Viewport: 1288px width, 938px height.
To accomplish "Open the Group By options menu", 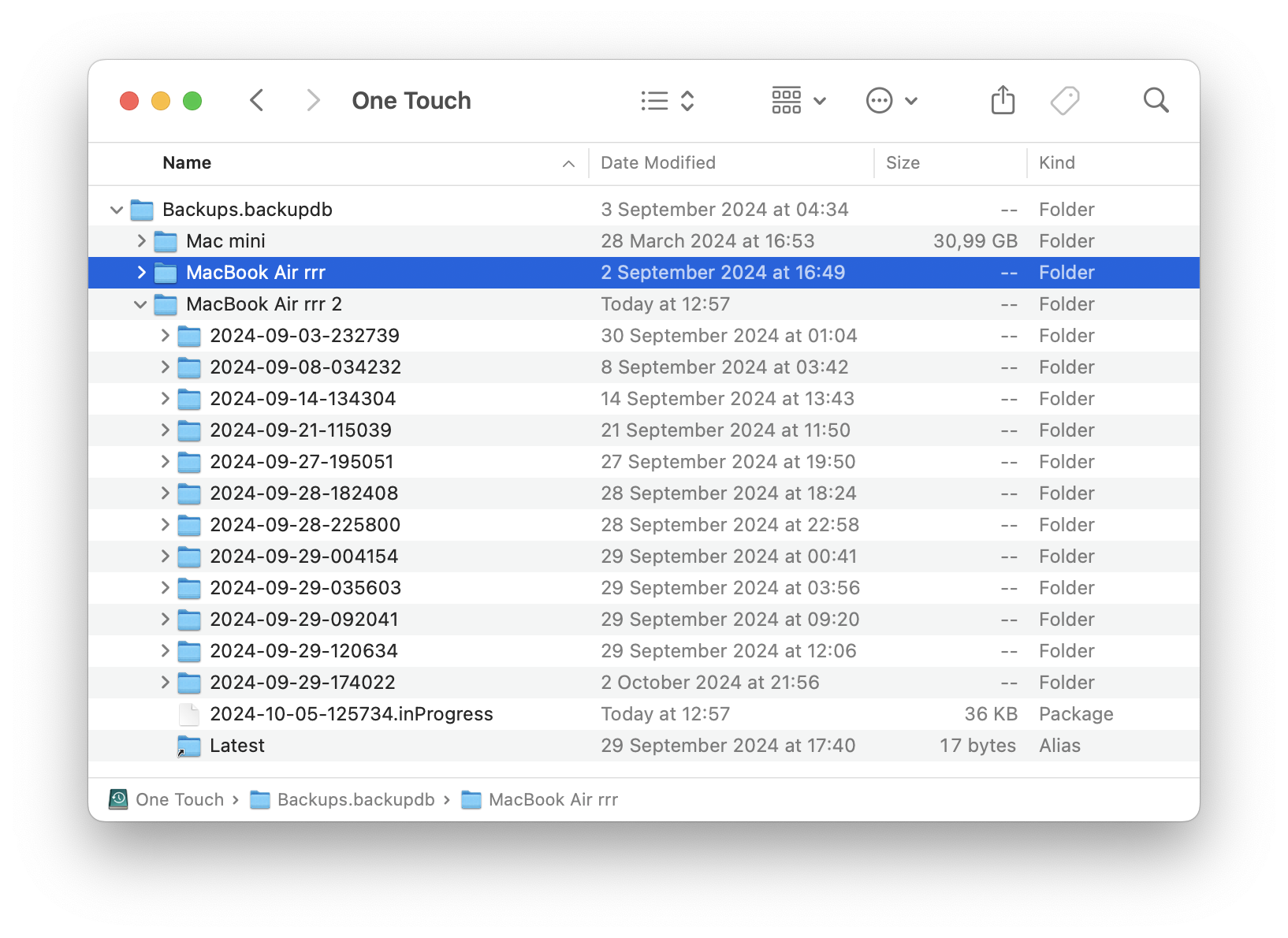I will (798, 100).
